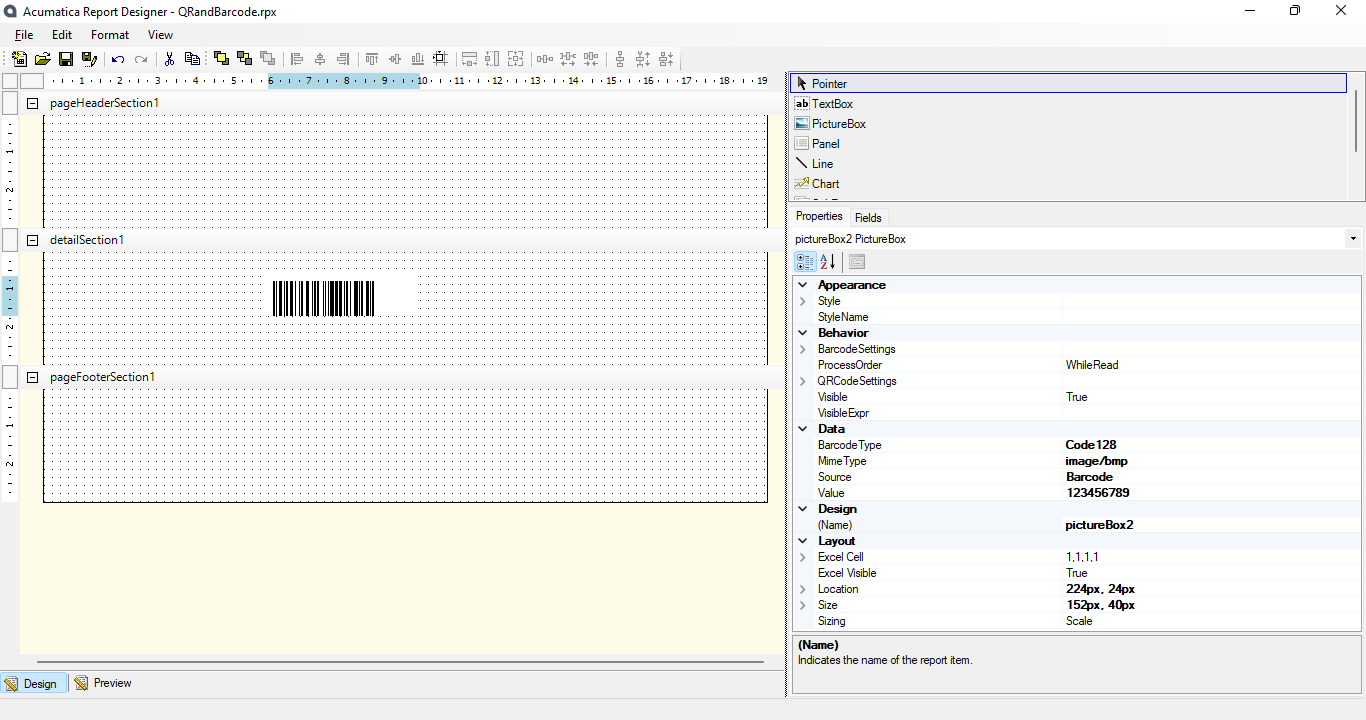This screenshot has width=1366, height=720.
Task: Make selected controls the same width
Action: click(469, 59)
